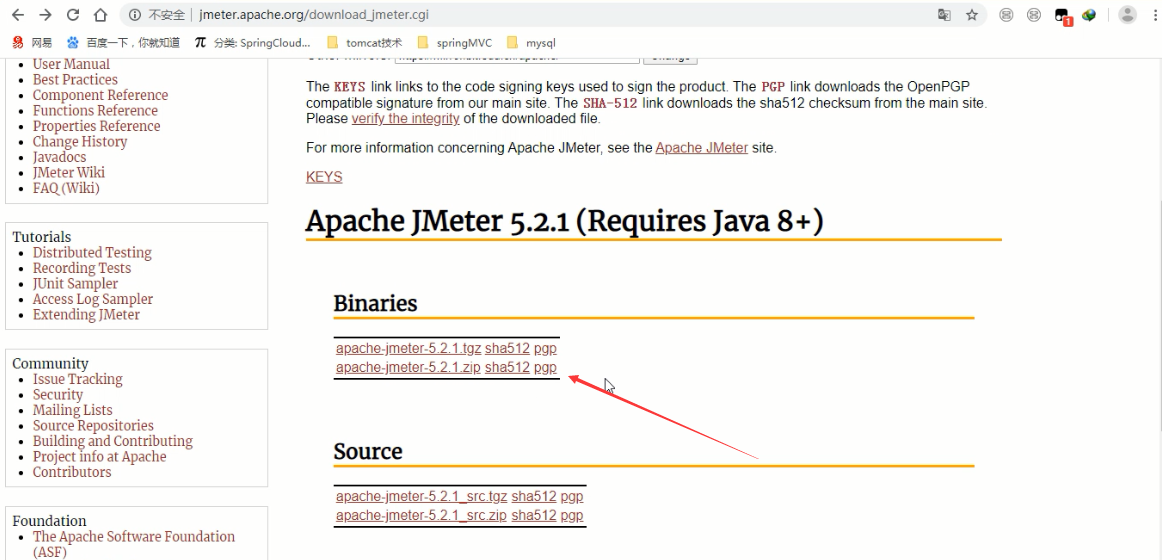
Task: Open Issue Tracking link
Action: [77, 379]
